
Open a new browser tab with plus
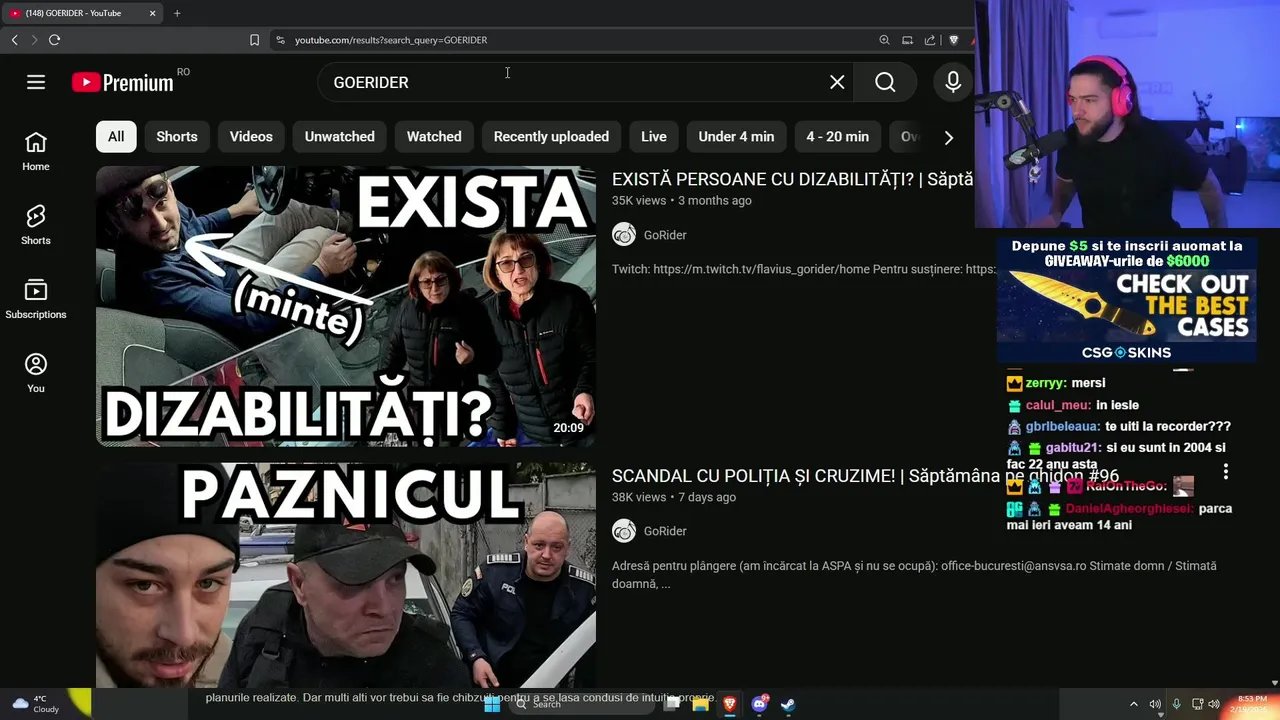(177, 13)
